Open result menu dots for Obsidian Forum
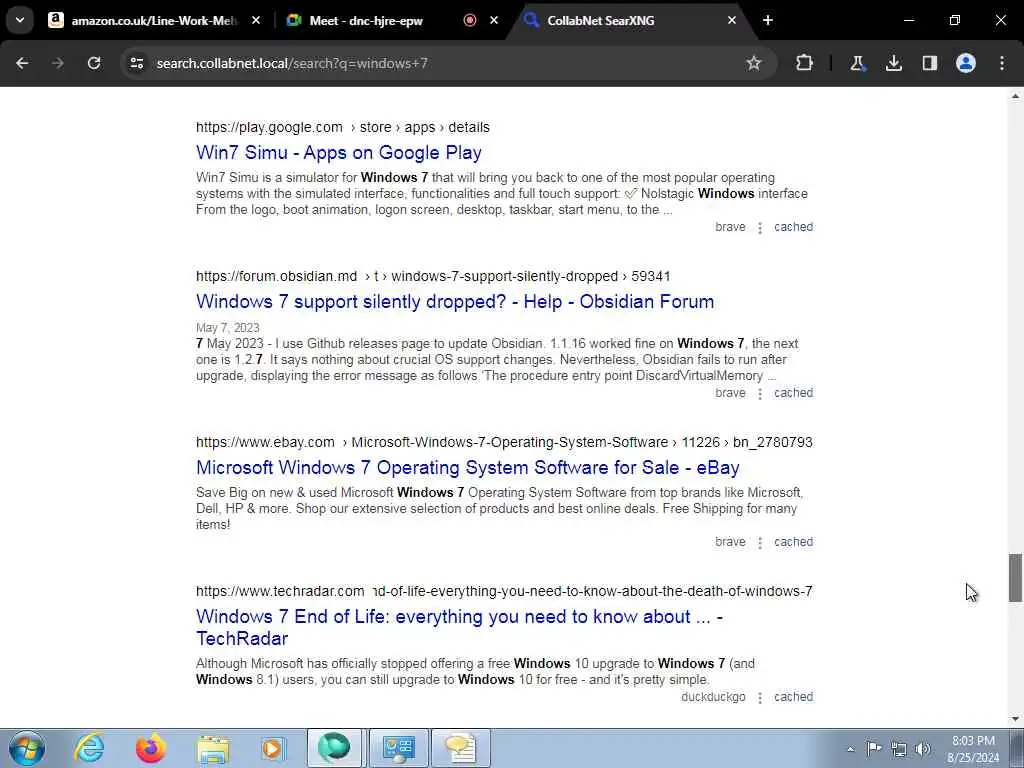Image resolution: width=1024 pixels, height=768 pixels. coord(760,394)
